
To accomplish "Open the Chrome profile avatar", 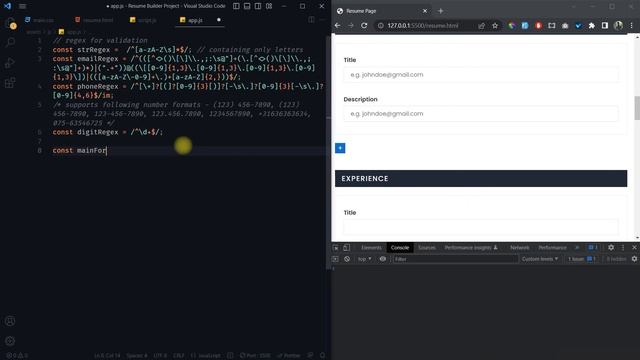I will tap(618, 25).
